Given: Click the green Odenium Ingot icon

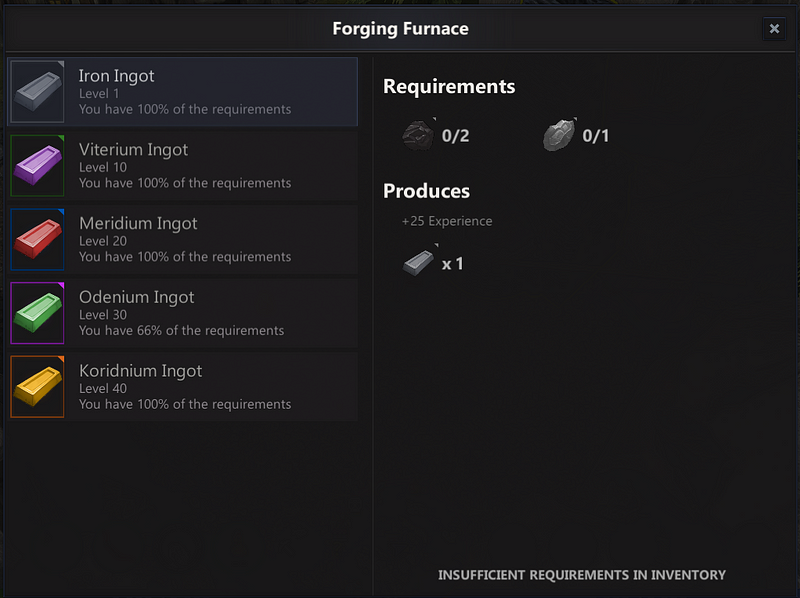Looking at the screenshot, I should tap(37, 313).
